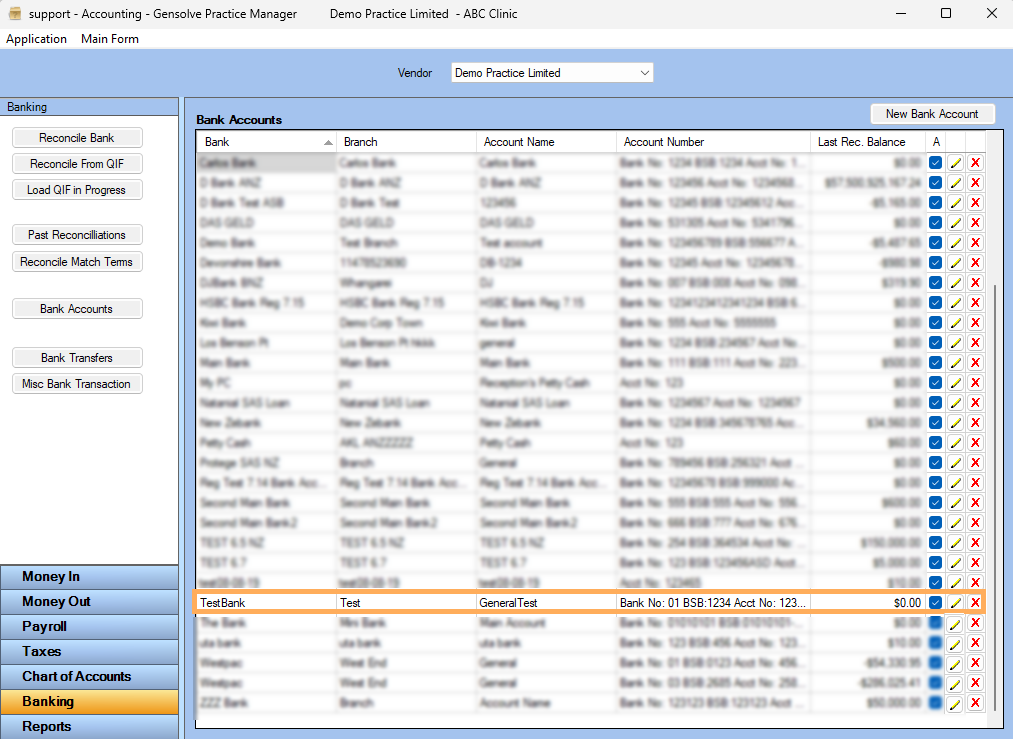Screen dimensions: 1013x739
Task: Open Load QIF in Progress
Action: [x=77, y=190]
